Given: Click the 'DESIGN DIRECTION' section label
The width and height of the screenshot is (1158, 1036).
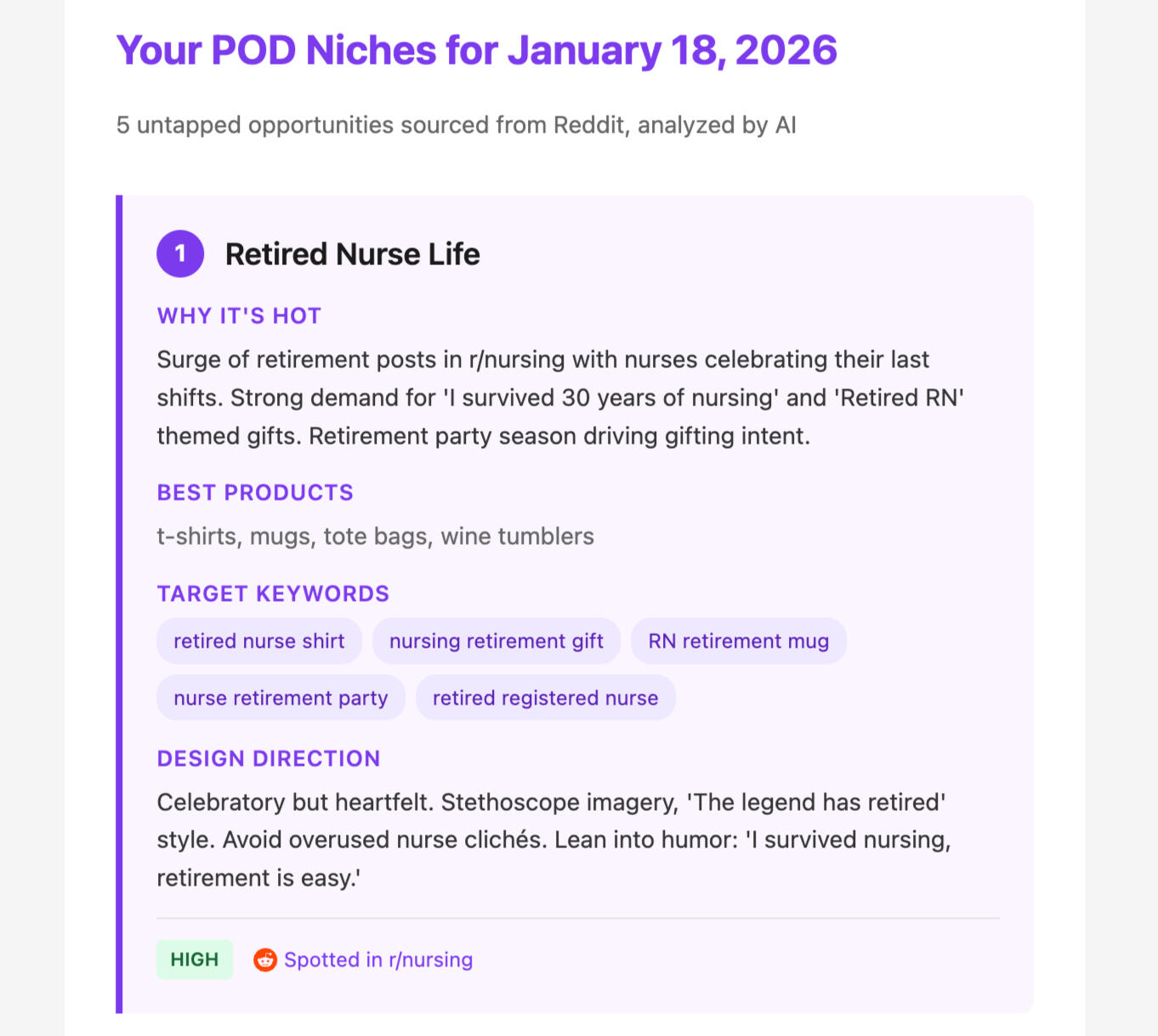Looking at the screenshot, I should [269, 759].
